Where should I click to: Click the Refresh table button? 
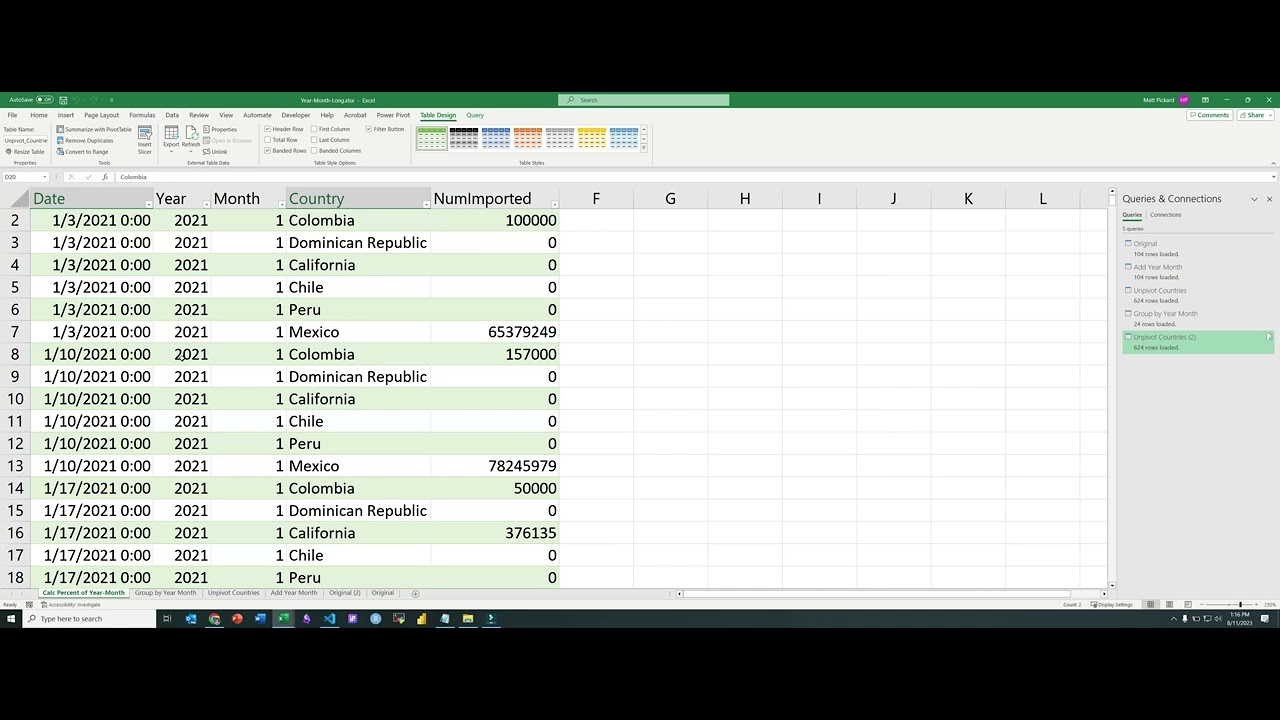[x=190, y=140]
